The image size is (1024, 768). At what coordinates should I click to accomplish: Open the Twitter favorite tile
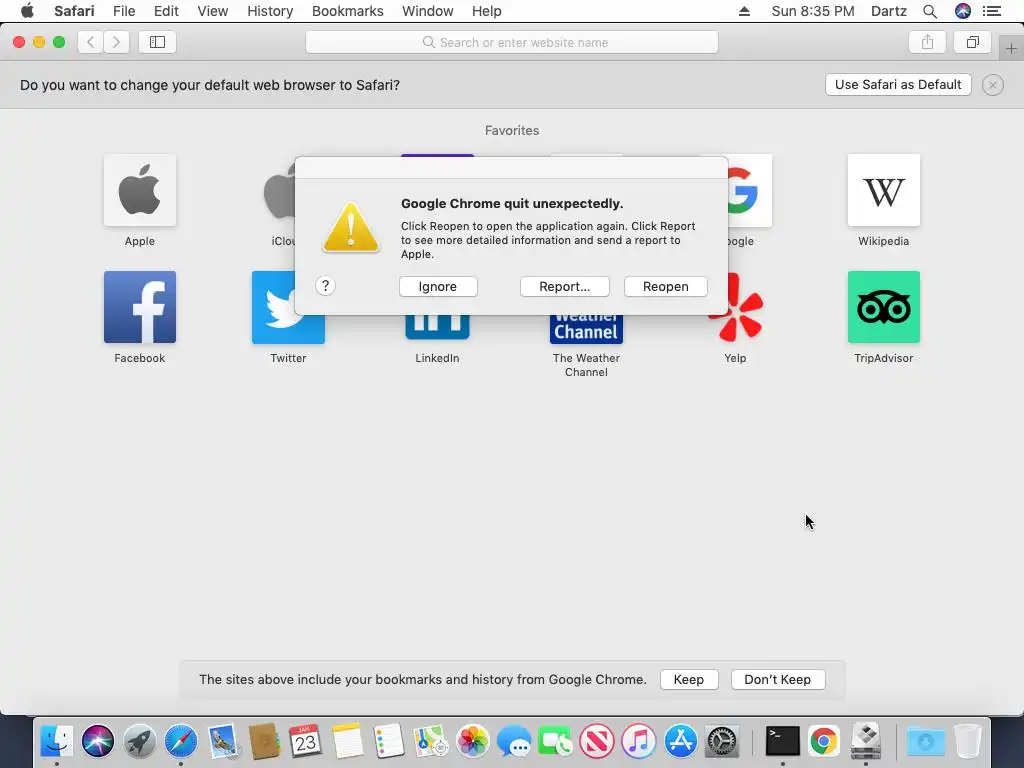(x=288, y=307)
